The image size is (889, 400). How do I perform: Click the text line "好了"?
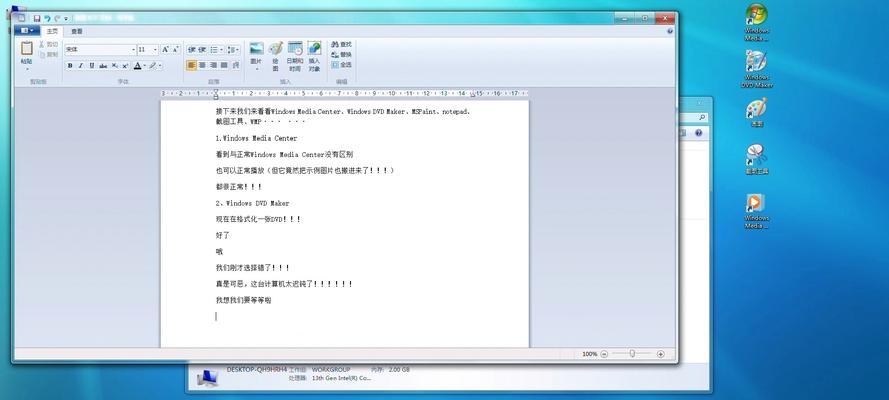click(222, 235)
